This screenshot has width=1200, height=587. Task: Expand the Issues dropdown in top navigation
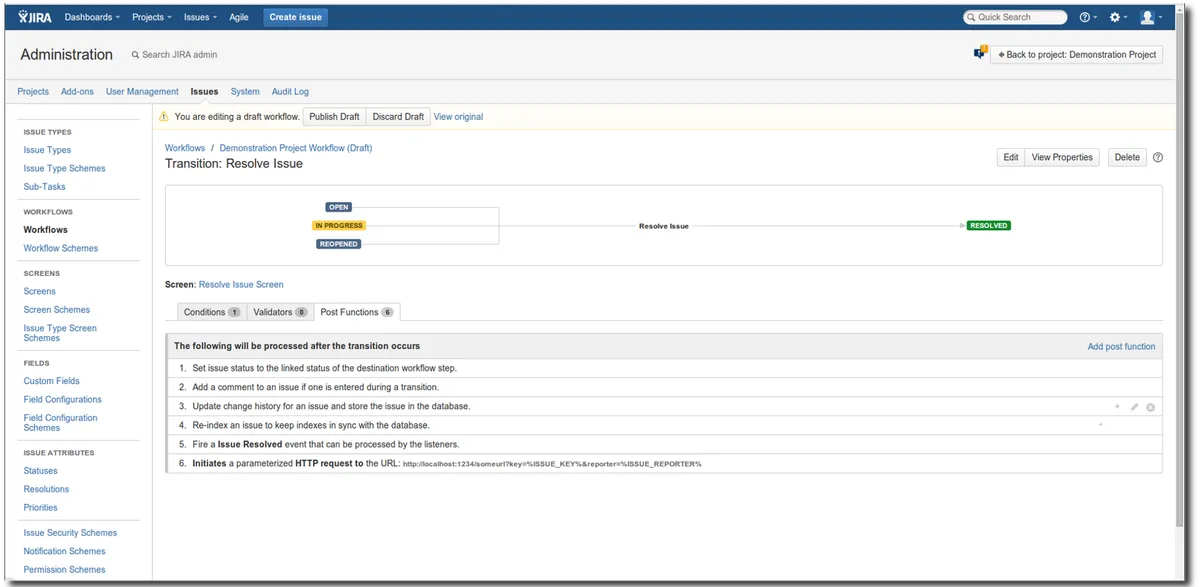coord(200,17)
